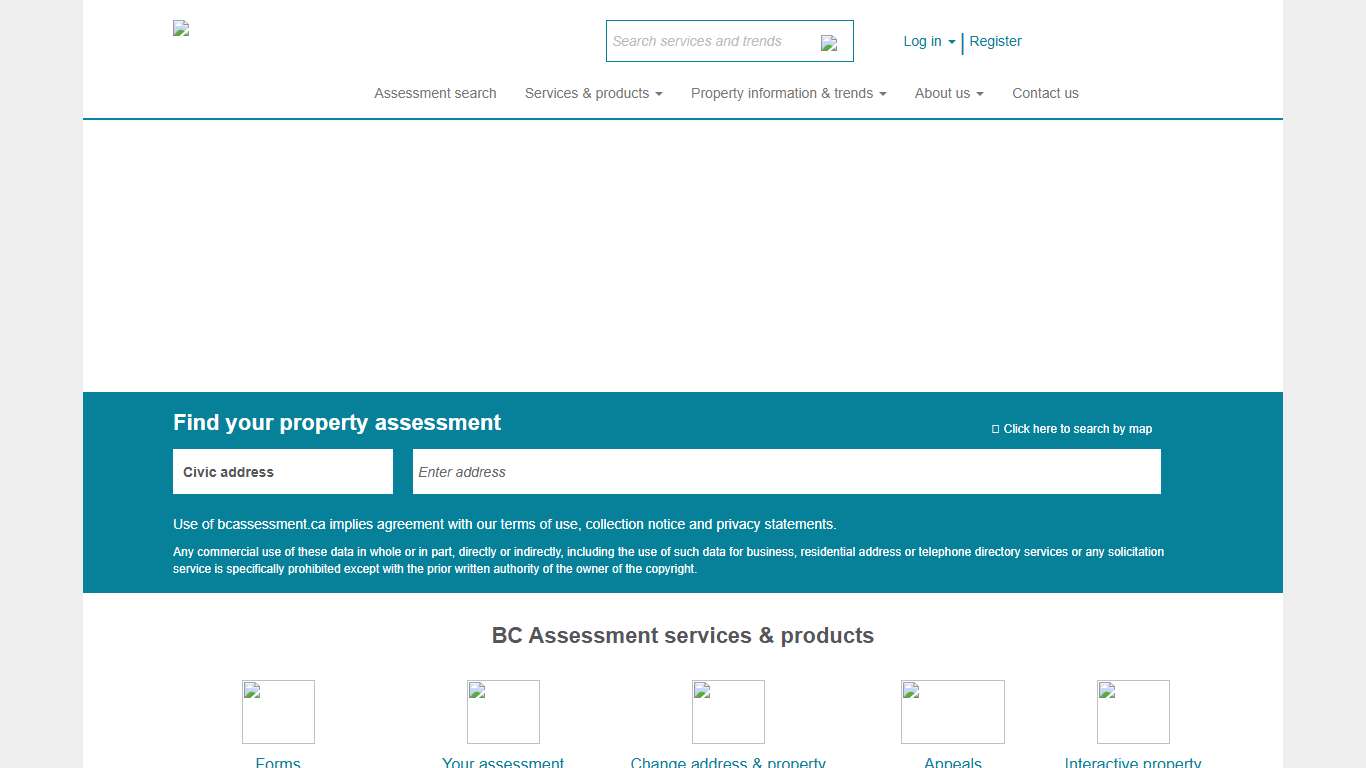
Task: Open the Forms service icon
Action: 278,712
